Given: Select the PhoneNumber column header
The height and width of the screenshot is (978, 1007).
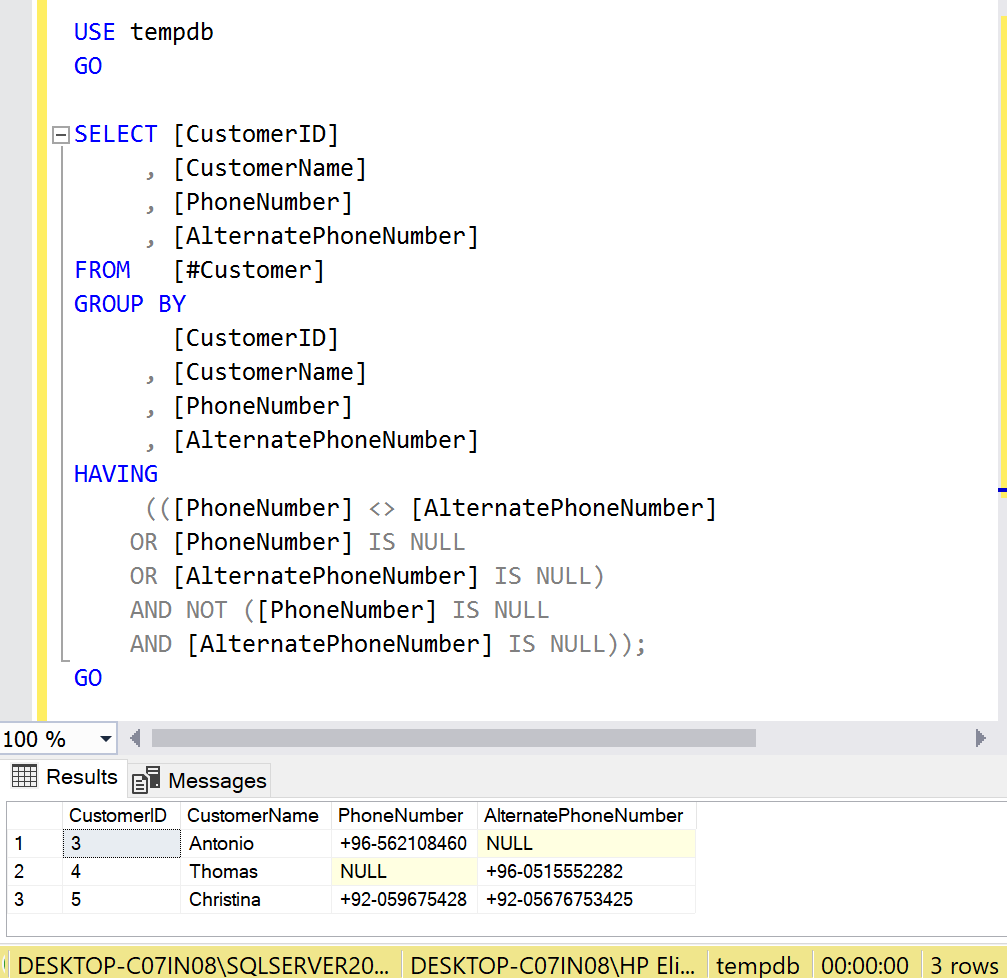Looking at the screenshot, I should coord(401,815).
